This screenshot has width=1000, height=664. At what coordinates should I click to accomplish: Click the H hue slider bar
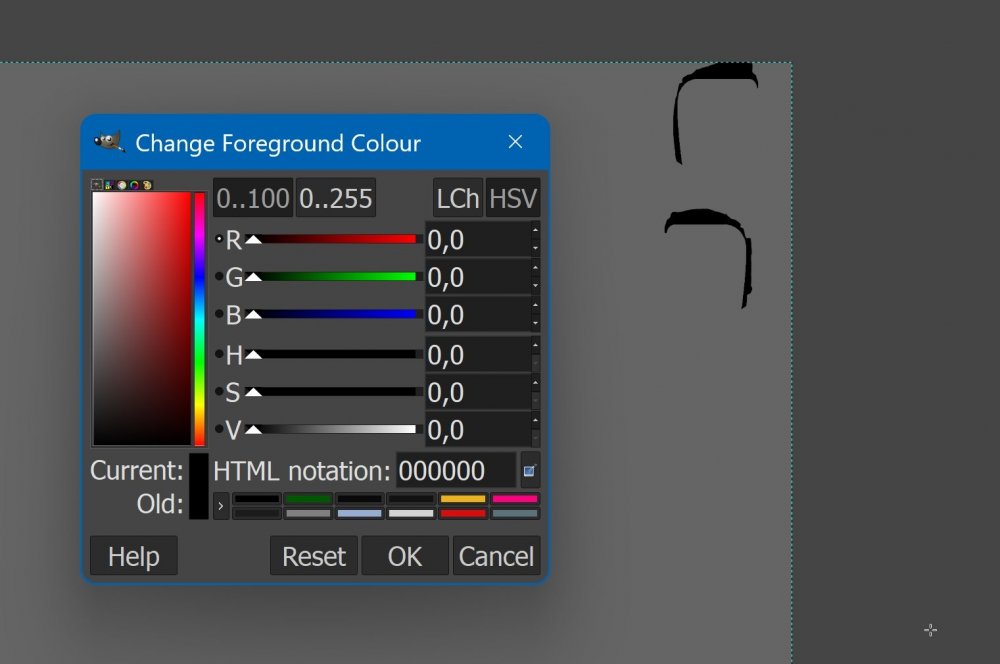[x=334, y=354]
